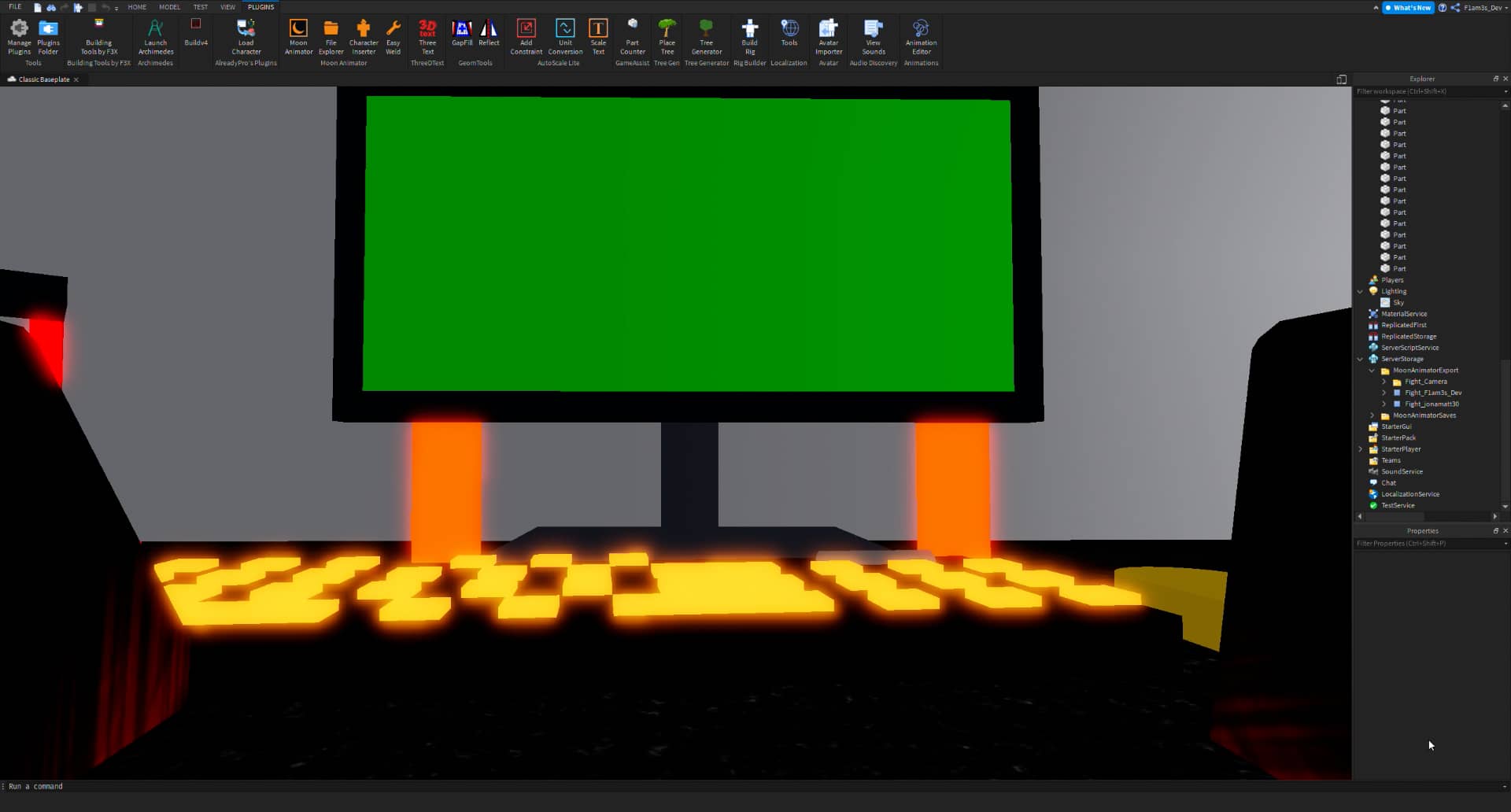Select the Sky object under Lighting
Viewport: 1511px width, 812px height.
[1398, 302]
